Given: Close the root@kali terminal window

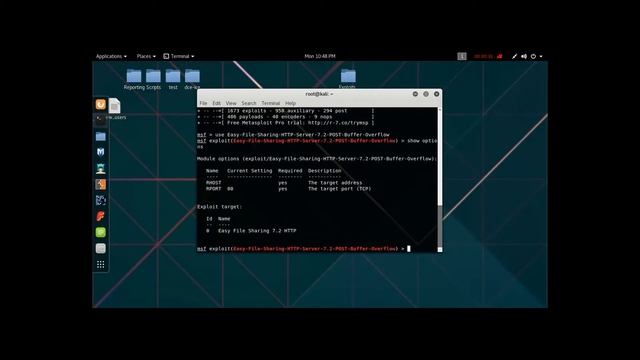Looking at the screenshot, I should tap(436, 94).
